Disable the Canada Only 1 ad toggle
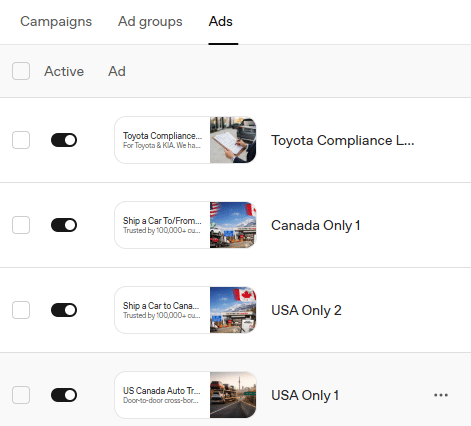Viewport: 471px width, 426px height. point(64,225)
